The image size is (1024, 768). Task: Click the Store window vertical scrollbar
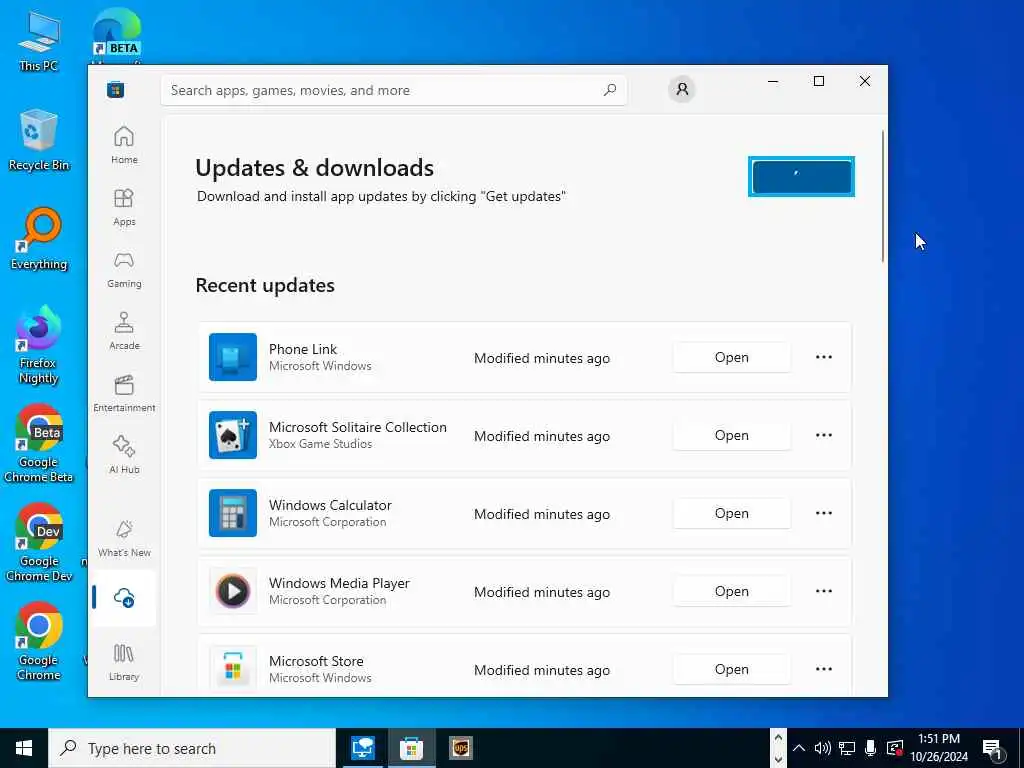coord(883,196)
